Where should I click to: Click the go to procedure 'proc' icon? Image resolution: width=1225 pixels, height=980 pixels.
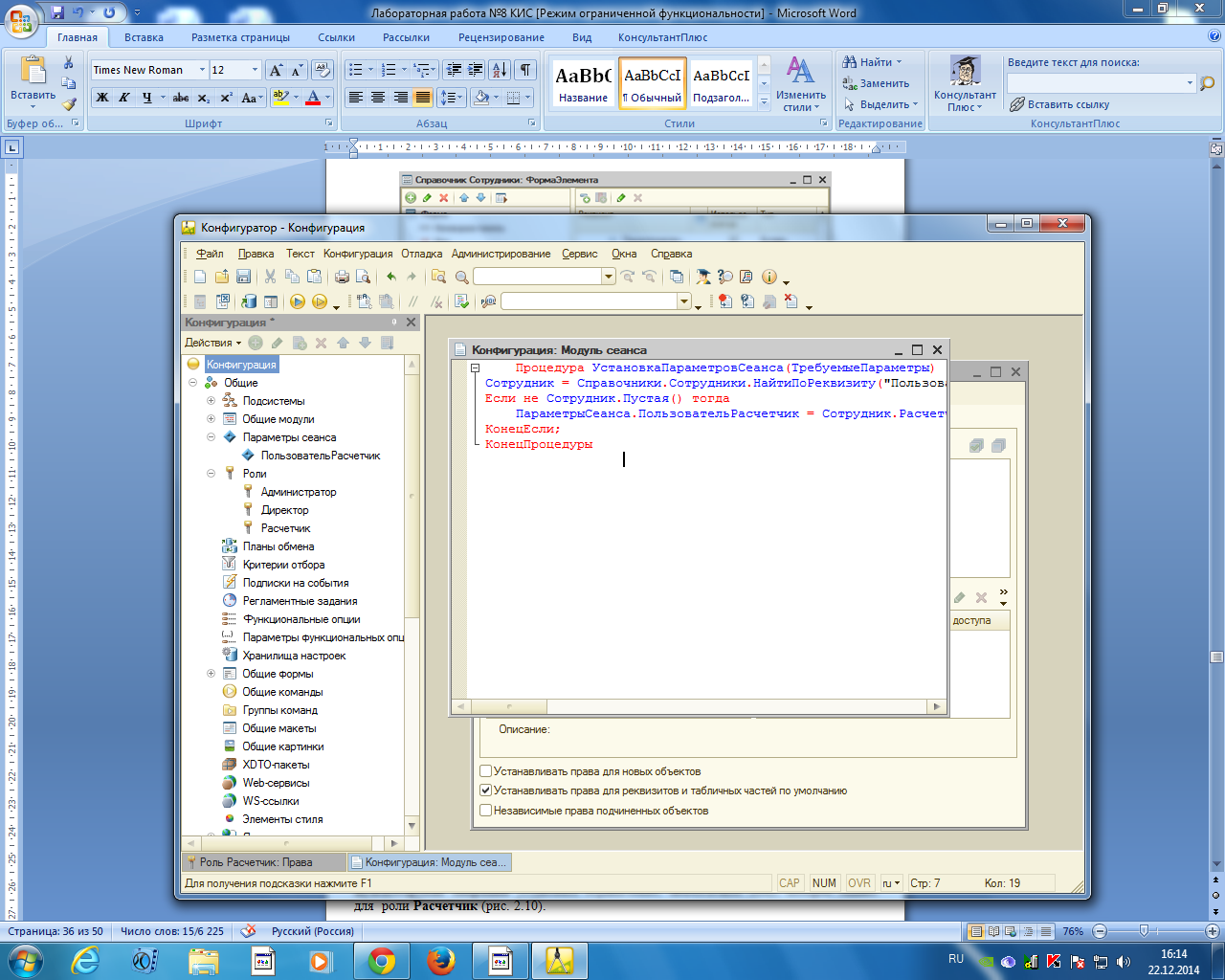[x=489, y=301]
